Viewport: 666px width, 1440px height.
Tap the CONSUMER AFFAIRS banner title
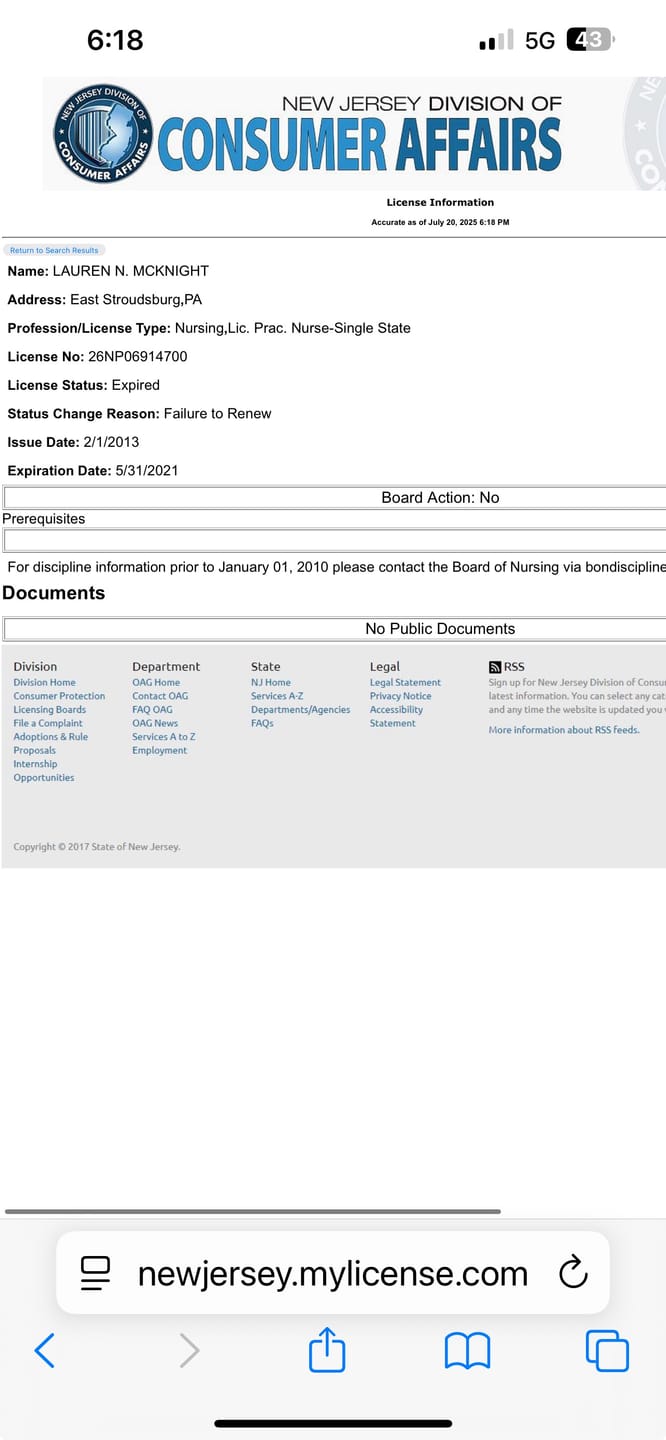359,145
